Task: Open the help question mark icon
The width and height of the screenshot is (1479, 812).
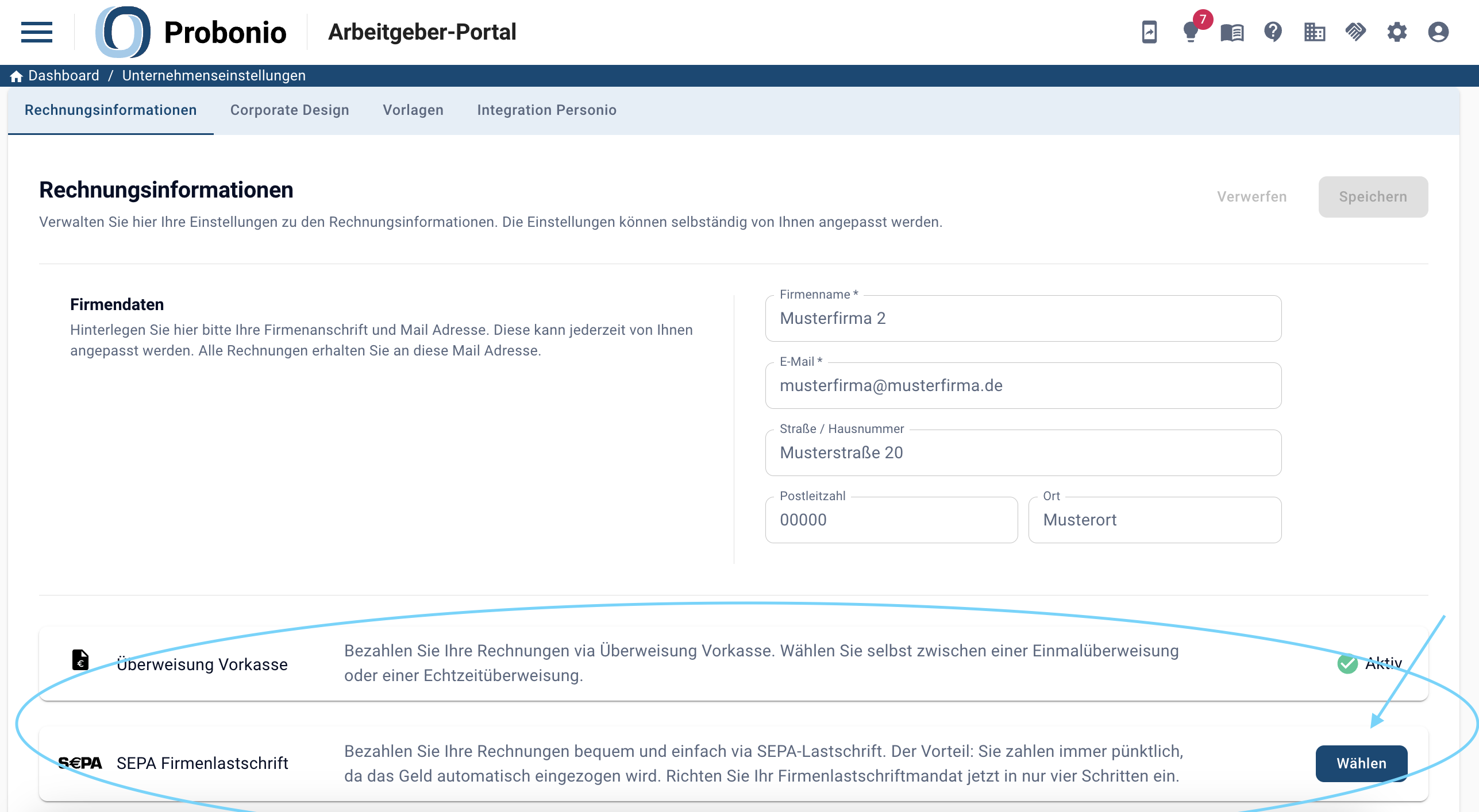Action: point(1273,32)
